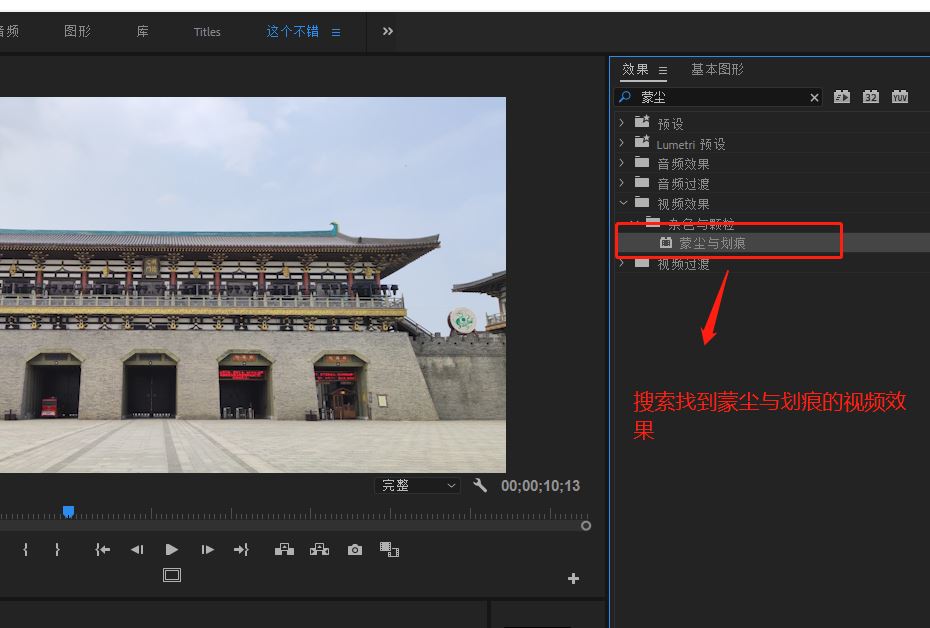Click search magnifier icon in Effects
This screenshot has height=628, width=930.
(x=625, y=97)
